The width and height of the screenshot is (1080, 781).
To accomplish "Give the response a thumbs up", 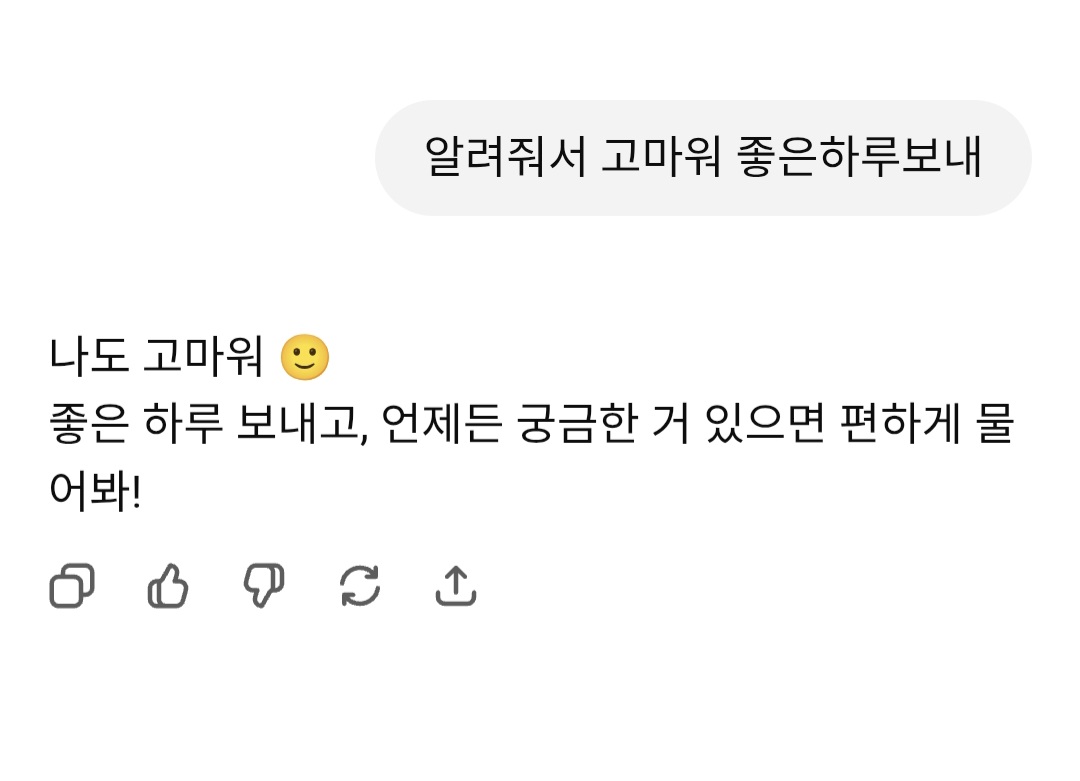I will point(168,586).
